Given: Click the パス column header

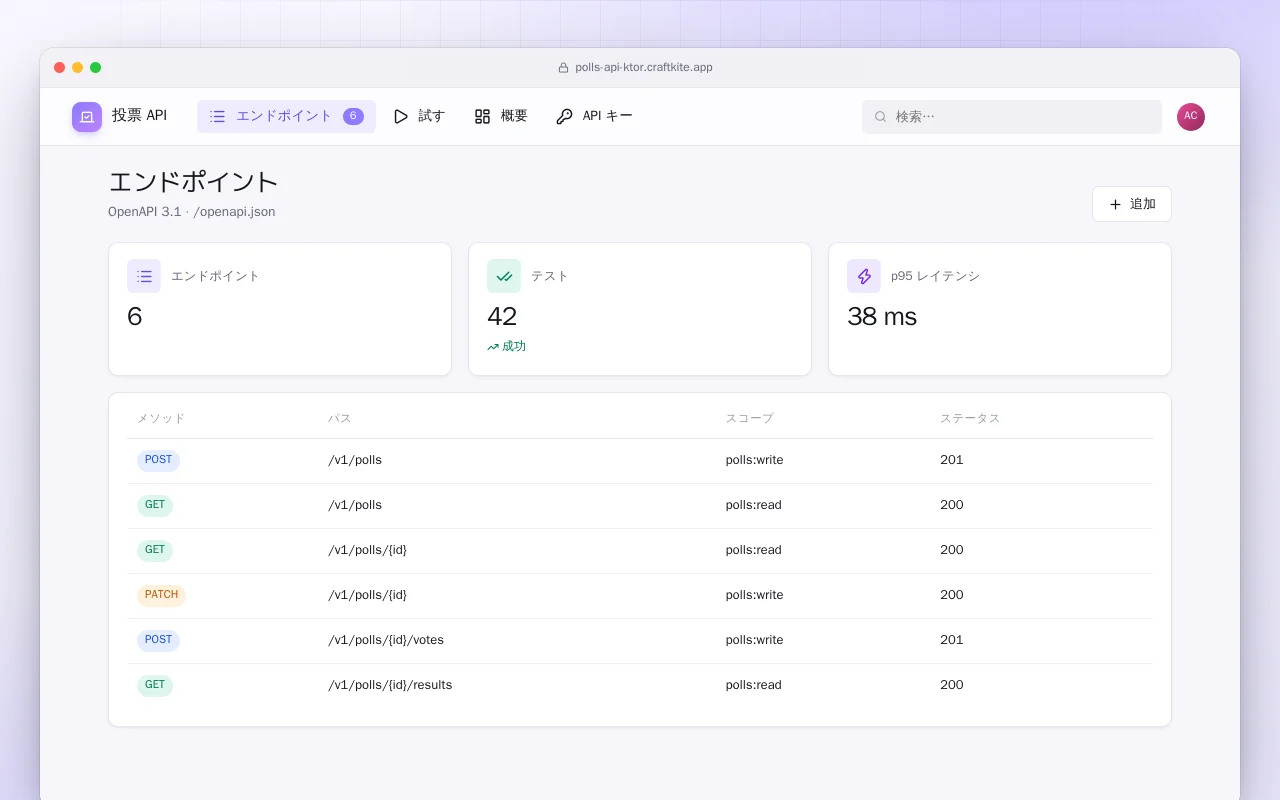Looking at the screenshot, I should coord(340,418).
